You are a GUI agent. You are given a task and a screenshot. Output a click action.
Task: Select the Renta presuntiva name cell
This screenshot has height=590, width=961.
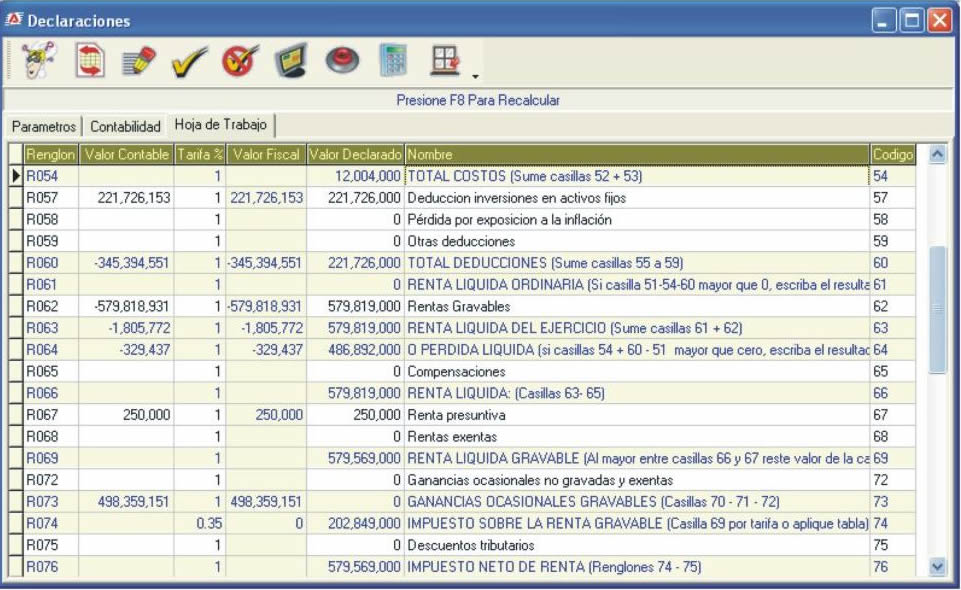(x=637, y=415)
